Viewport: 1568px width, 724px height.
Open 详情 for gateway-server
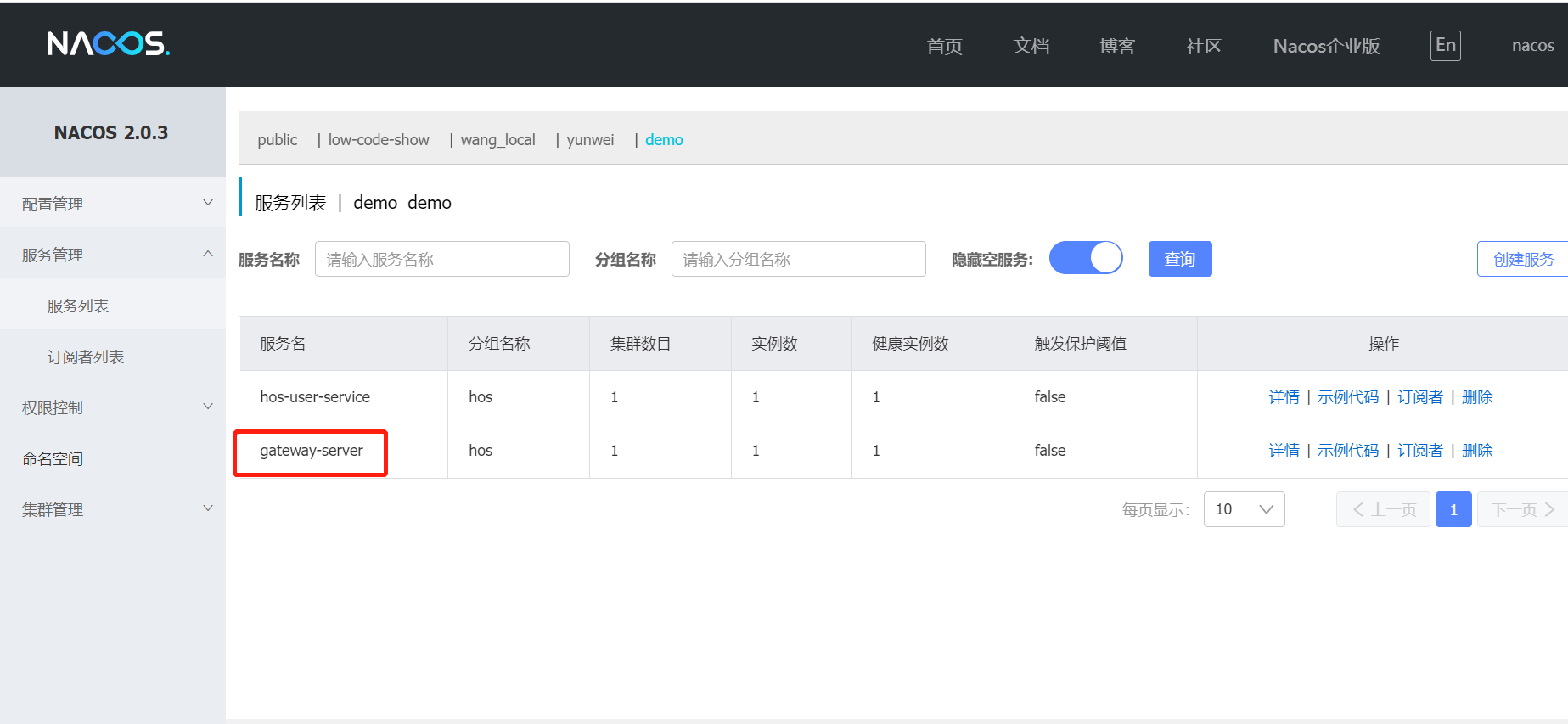(x=1284, y=450)
